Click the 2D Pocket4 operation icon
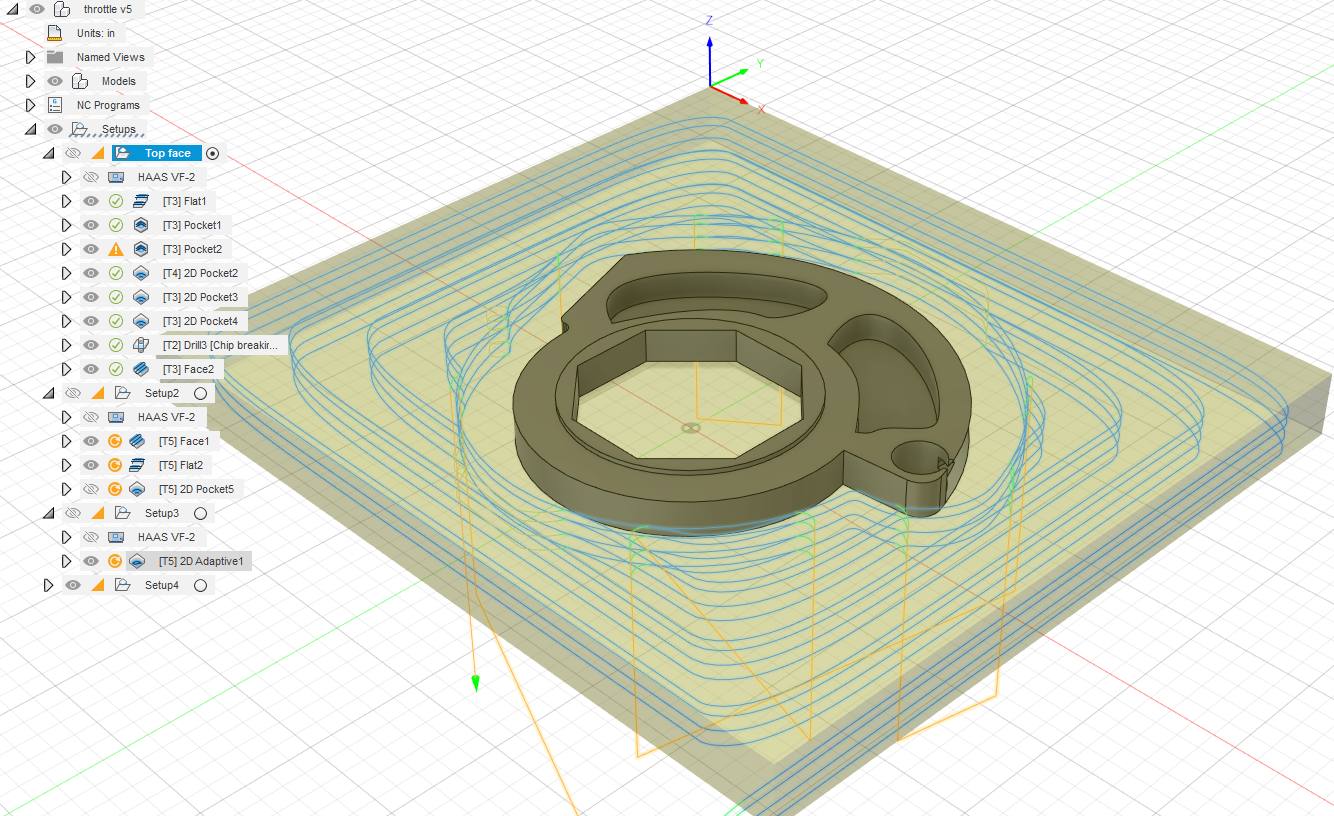The height and width of the screenshot is (816, 1334). click(x=140, y=321)
